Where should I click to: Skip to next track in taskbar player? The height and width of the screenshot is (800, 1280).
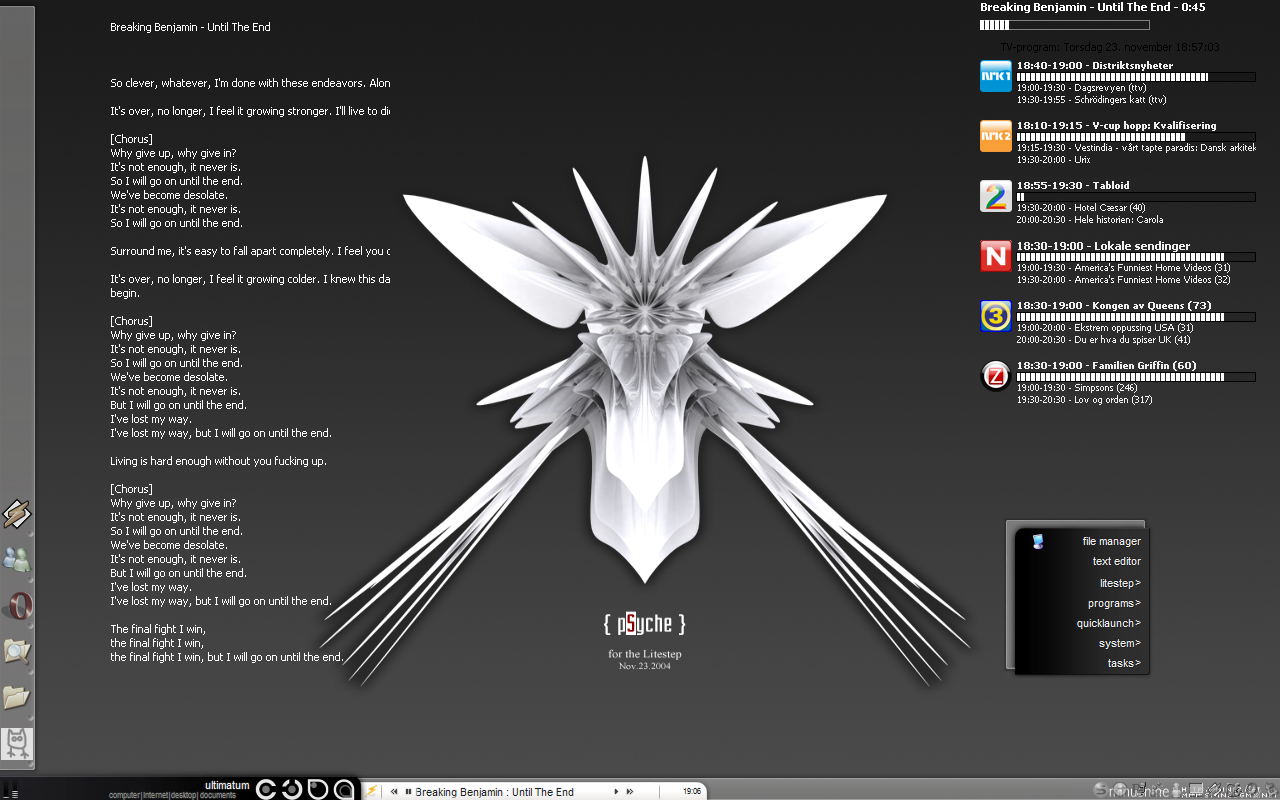[x=629, y=791]
